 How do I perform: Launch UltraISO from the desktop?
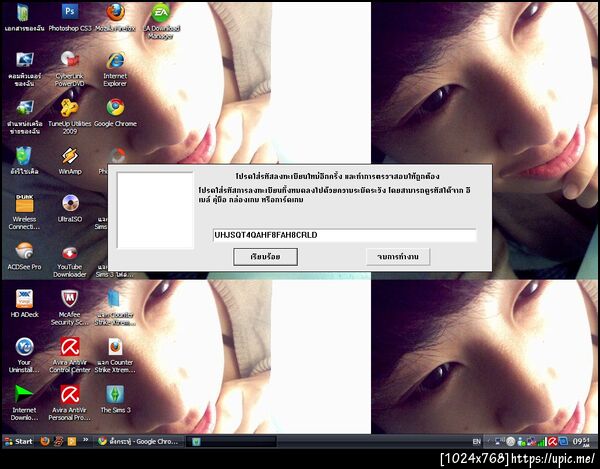click(70, 208)
